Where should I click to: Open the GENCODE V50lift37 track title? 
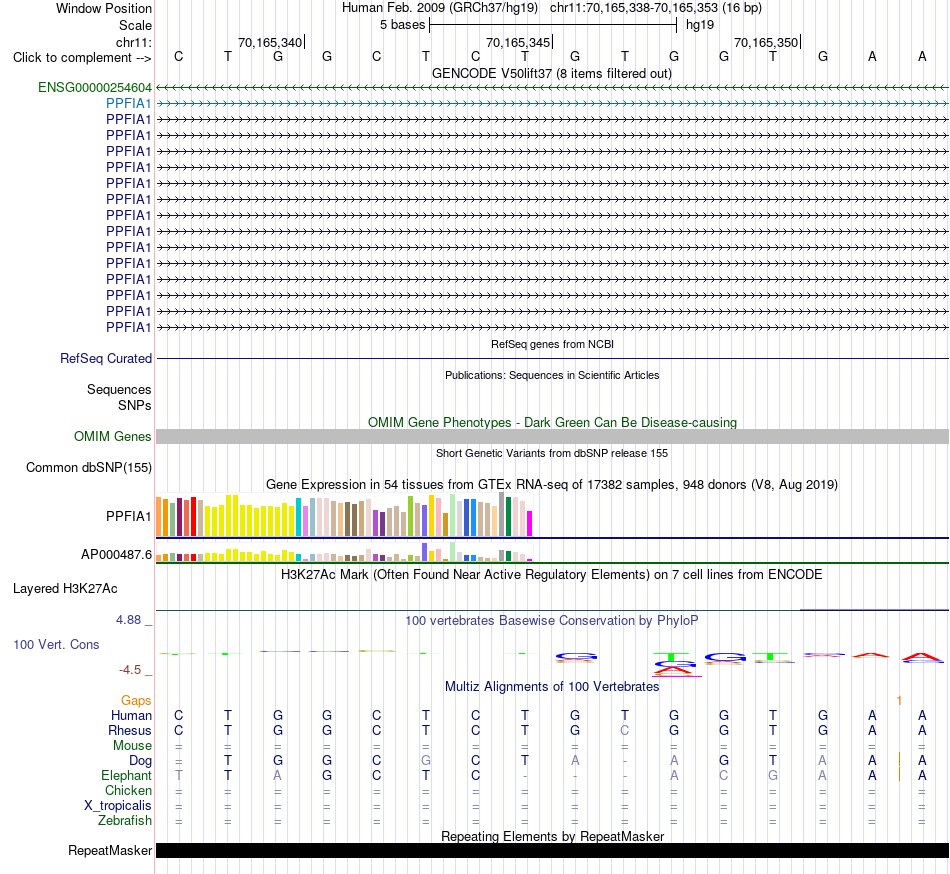(552, 74)
